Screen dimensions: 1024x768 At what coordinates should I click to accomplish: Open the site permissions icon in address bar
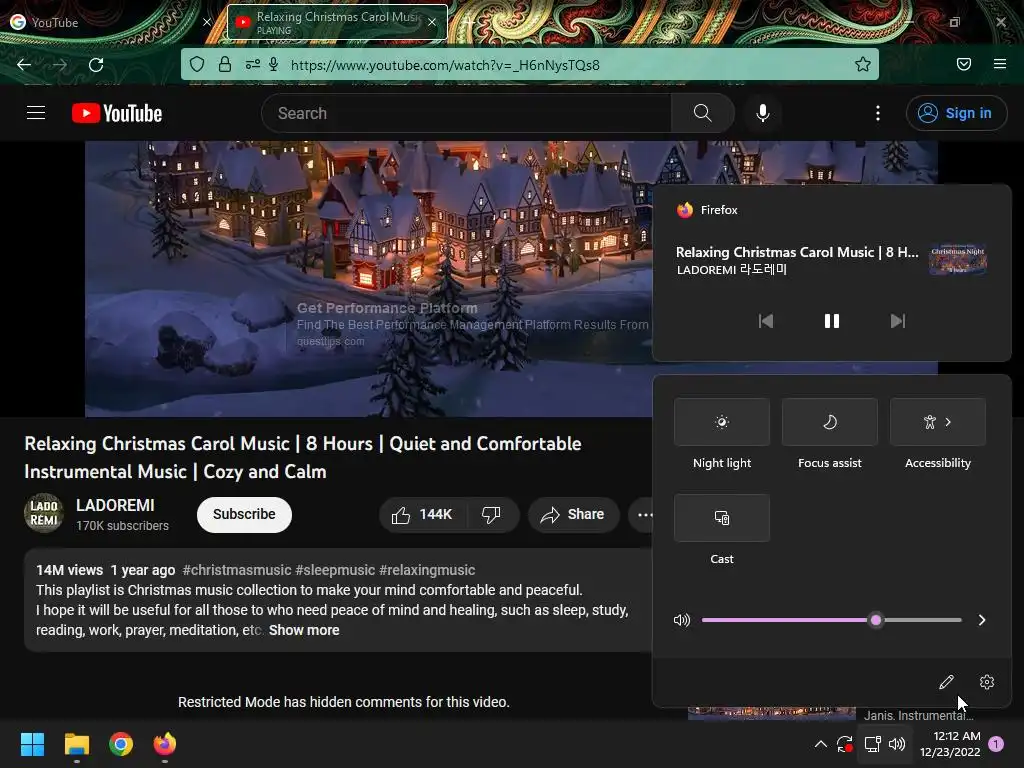tap(253, 64)
